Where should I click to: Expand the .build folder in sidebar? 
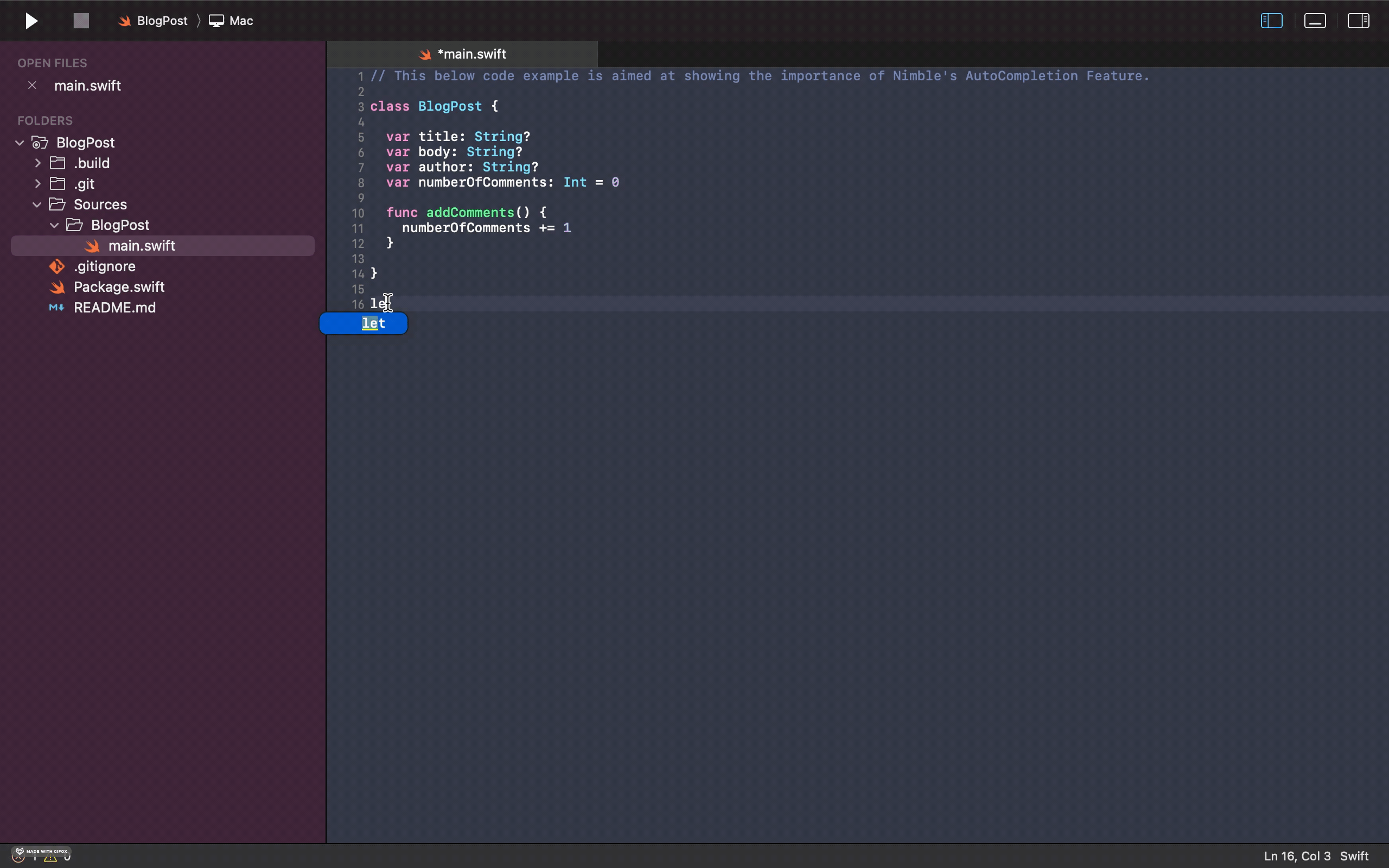point(38,162)
